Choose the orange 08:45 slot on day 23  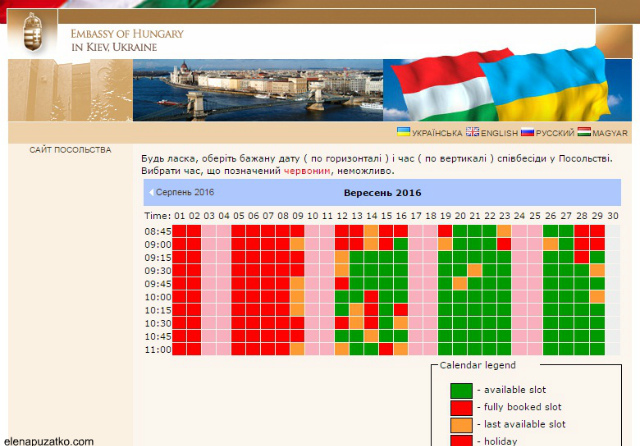[x=504, y=231]
